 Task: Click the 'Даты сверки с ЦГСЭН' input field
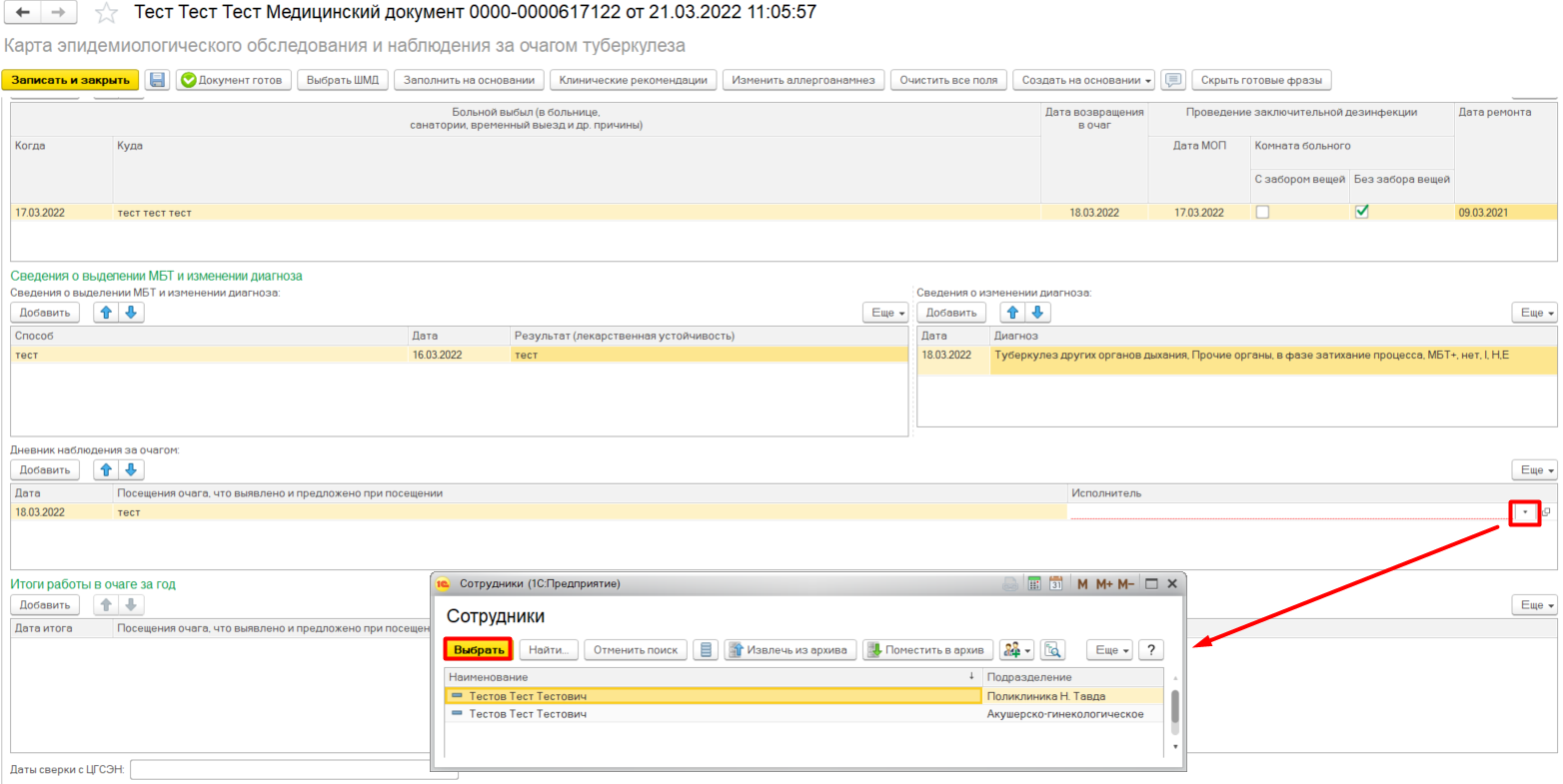point(293,770)
